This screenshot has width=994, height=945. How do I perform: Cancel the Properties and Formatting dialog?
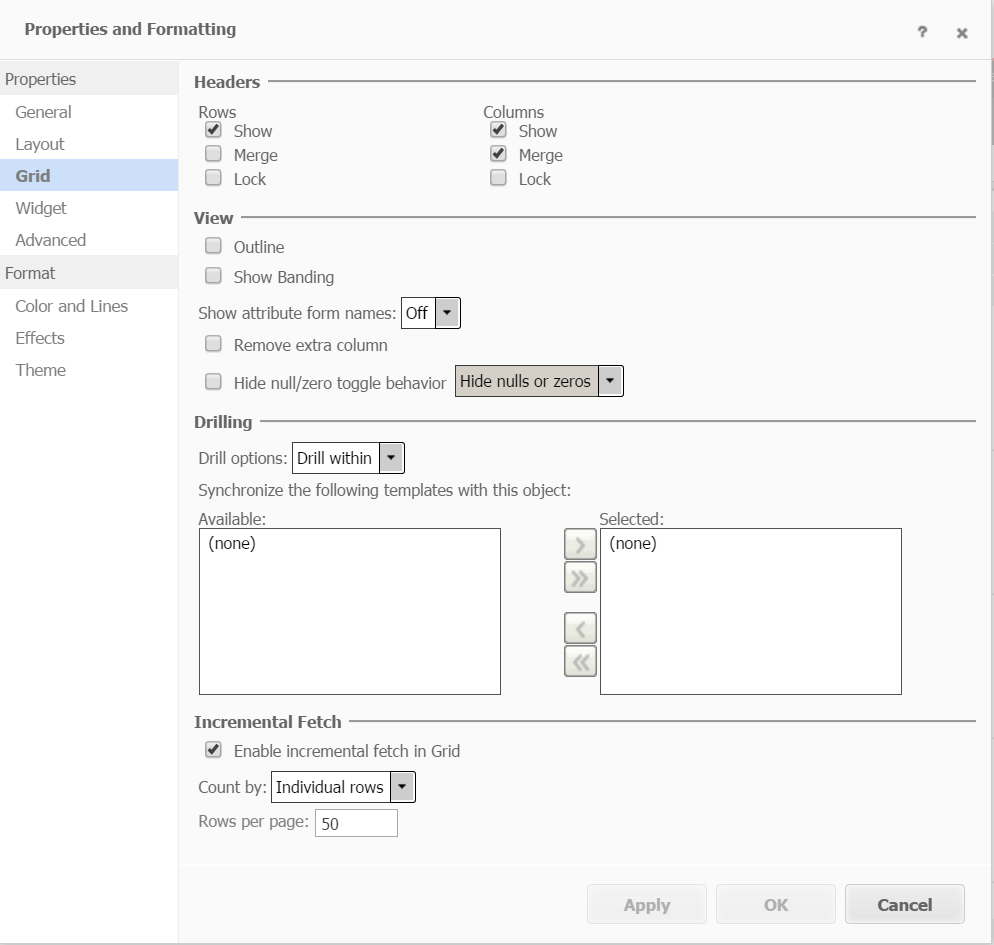[904, 904]
